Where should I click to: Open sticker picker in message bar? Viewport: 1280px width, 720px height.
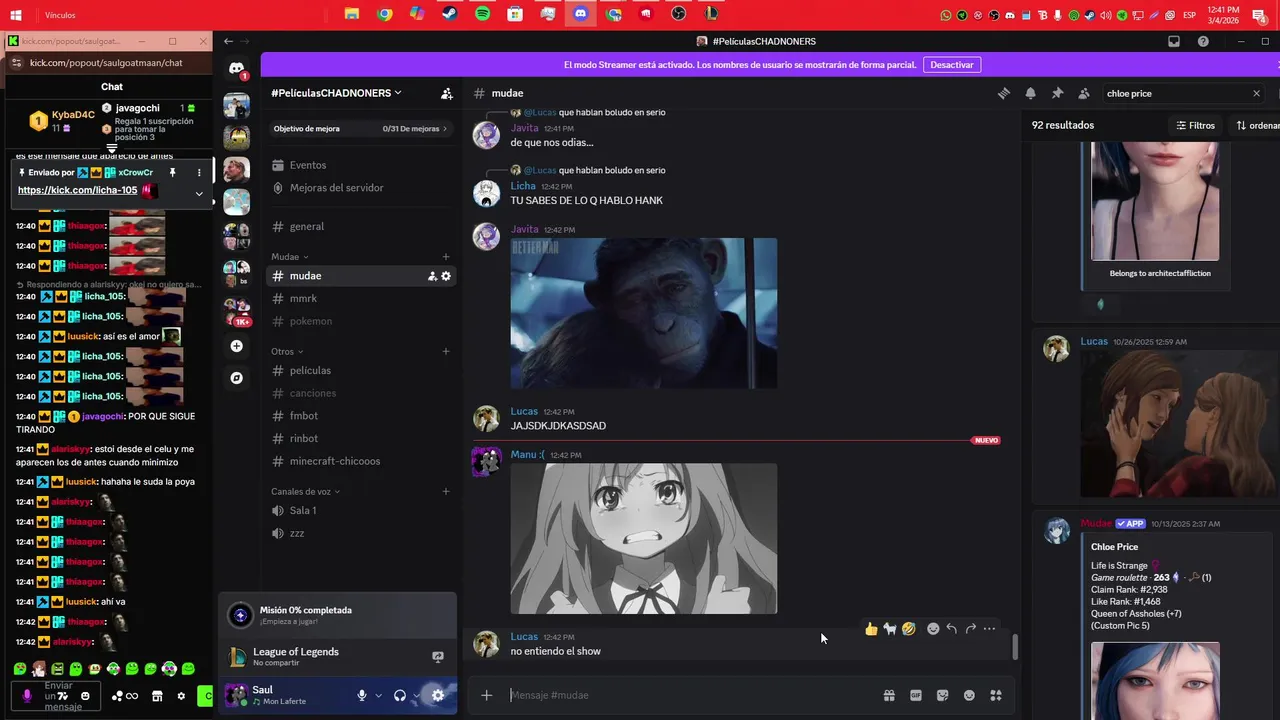coord(942,695)
